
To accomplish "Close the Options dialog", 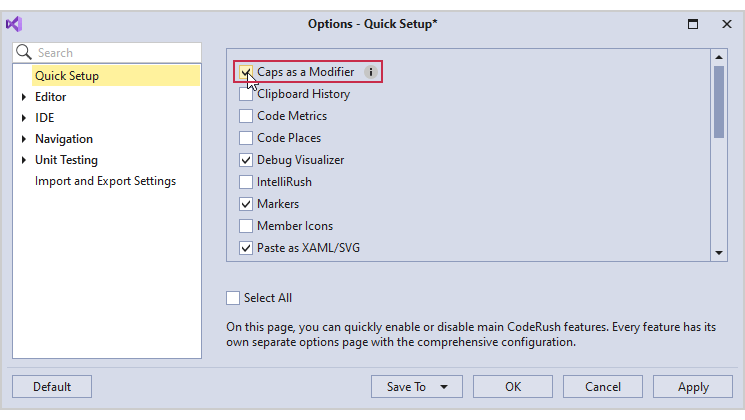I will point(727,24).
